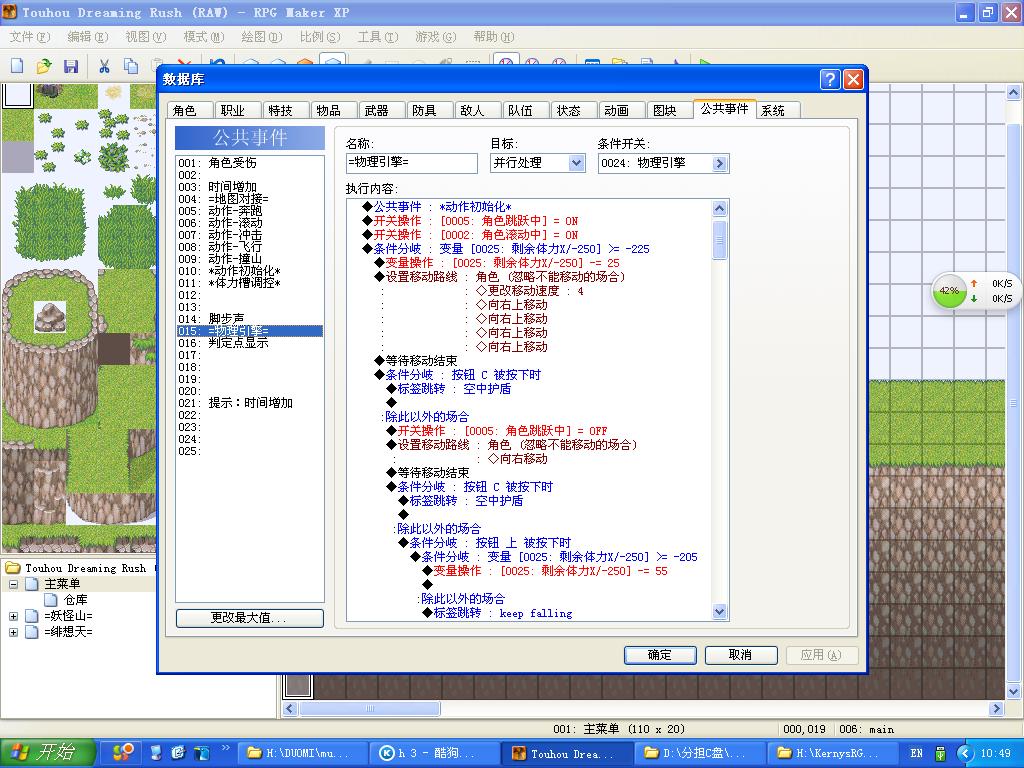Expand the =妖怪山= map tree node

[13, 615]
